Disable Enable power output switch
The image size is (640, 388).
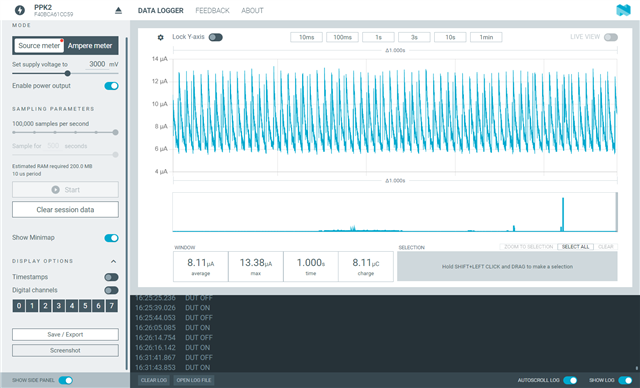[x=111, y=86]
